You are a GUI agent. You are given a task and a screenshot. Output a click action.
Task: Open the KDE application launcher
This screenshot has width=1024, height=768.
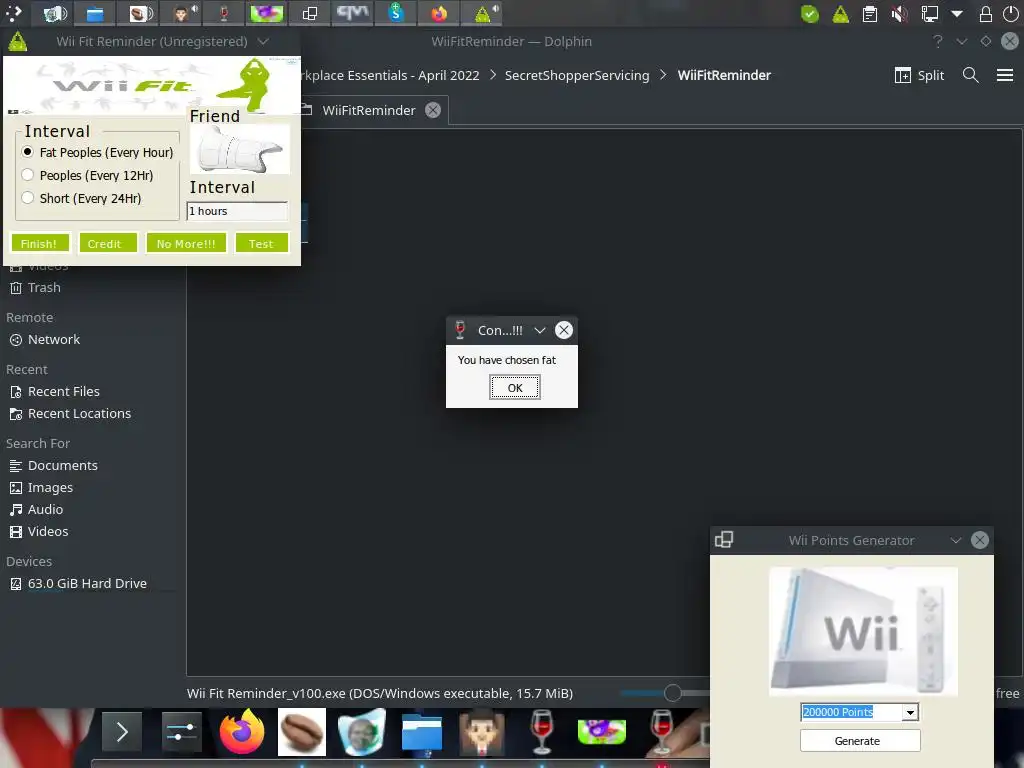(14, 13)
